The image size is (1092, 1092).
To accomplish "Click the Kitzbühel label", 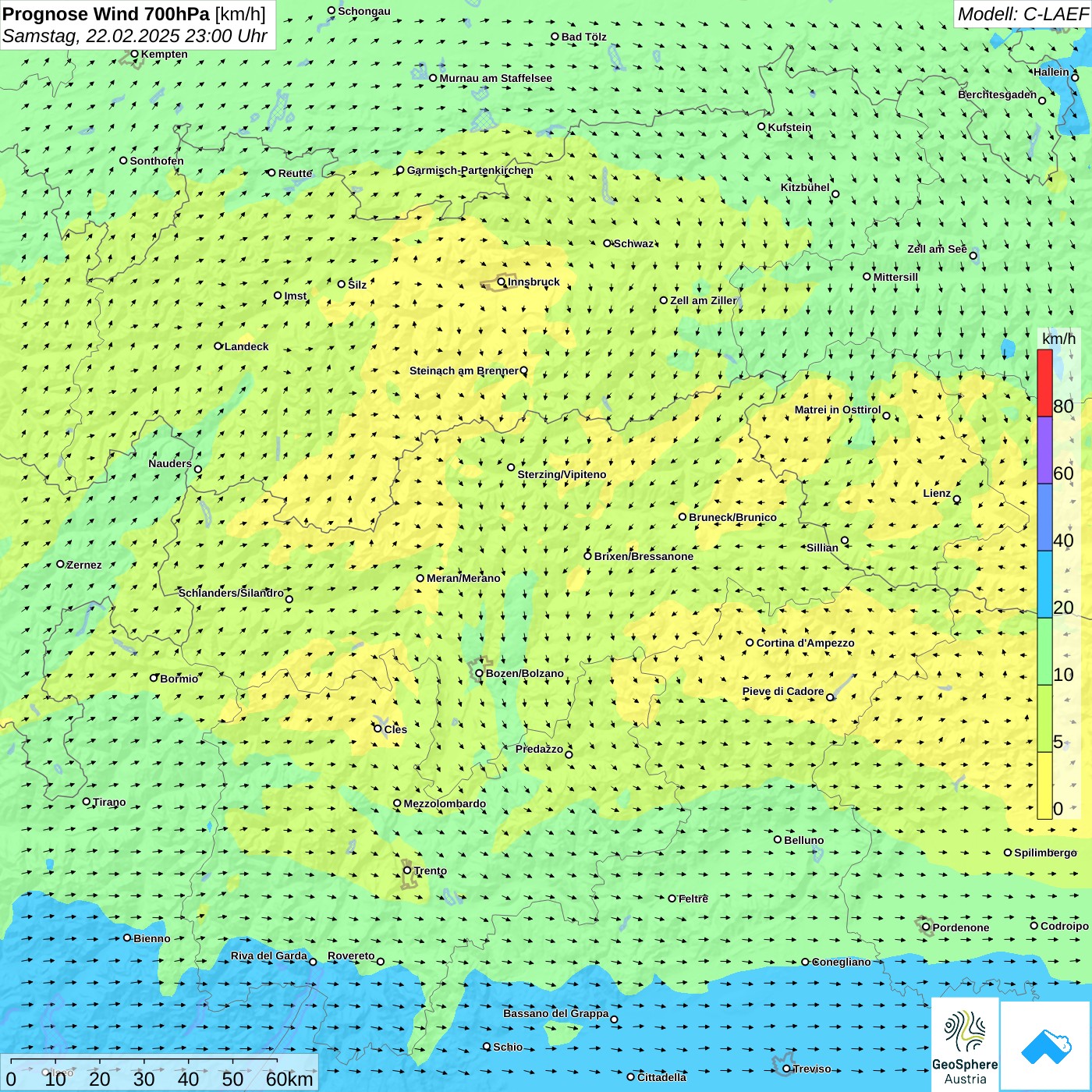I will 805,187.
